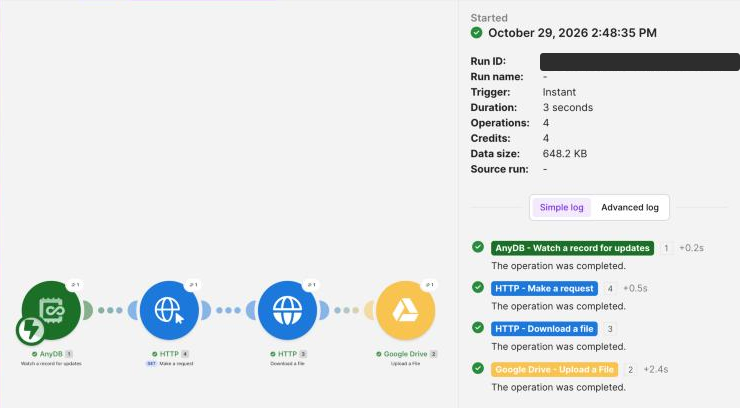Click success check next to AnyDB log entry
The image size is (740, 408).
478,247
